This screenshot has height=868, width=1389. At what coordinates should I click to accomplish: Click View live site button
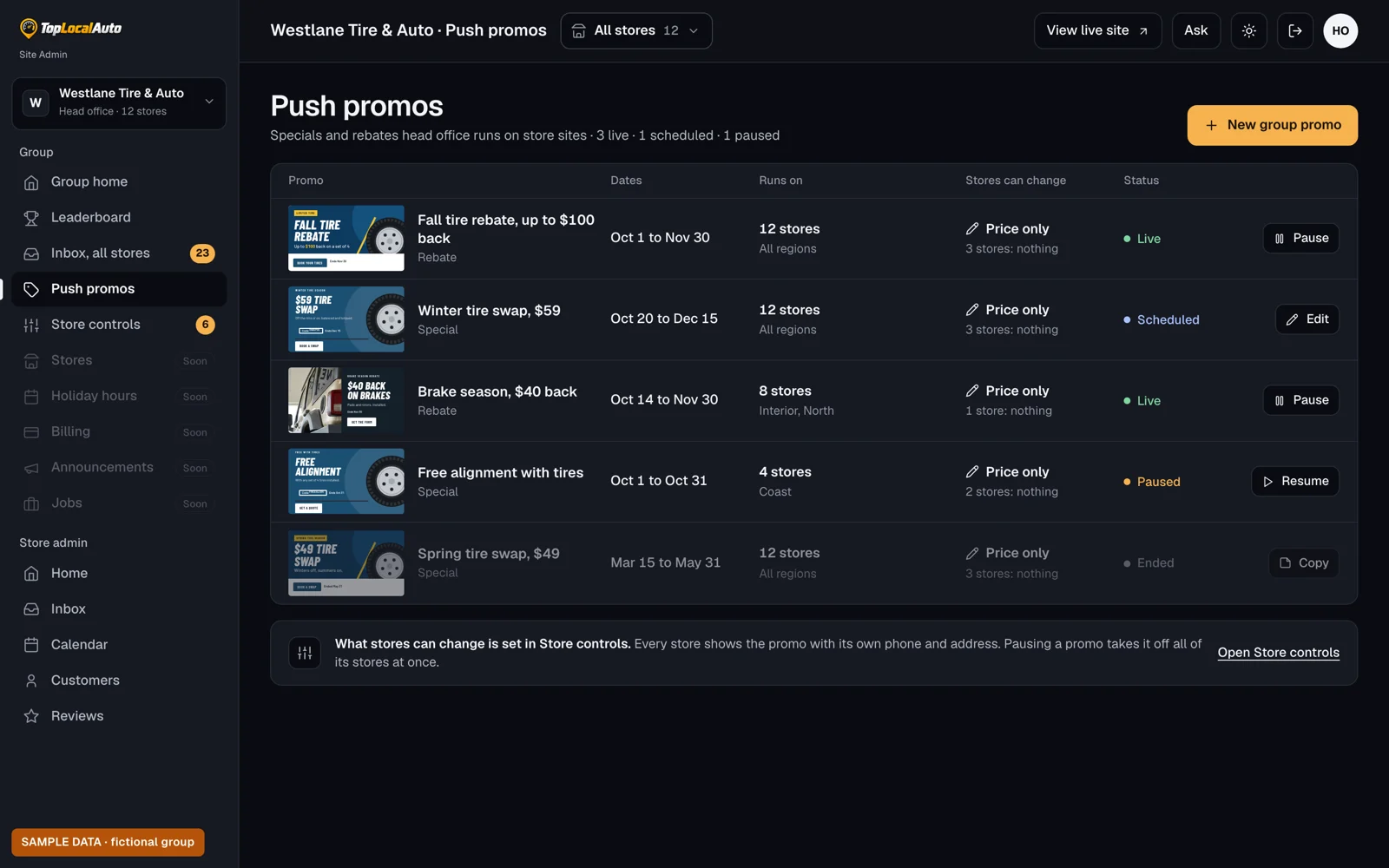1097,30
